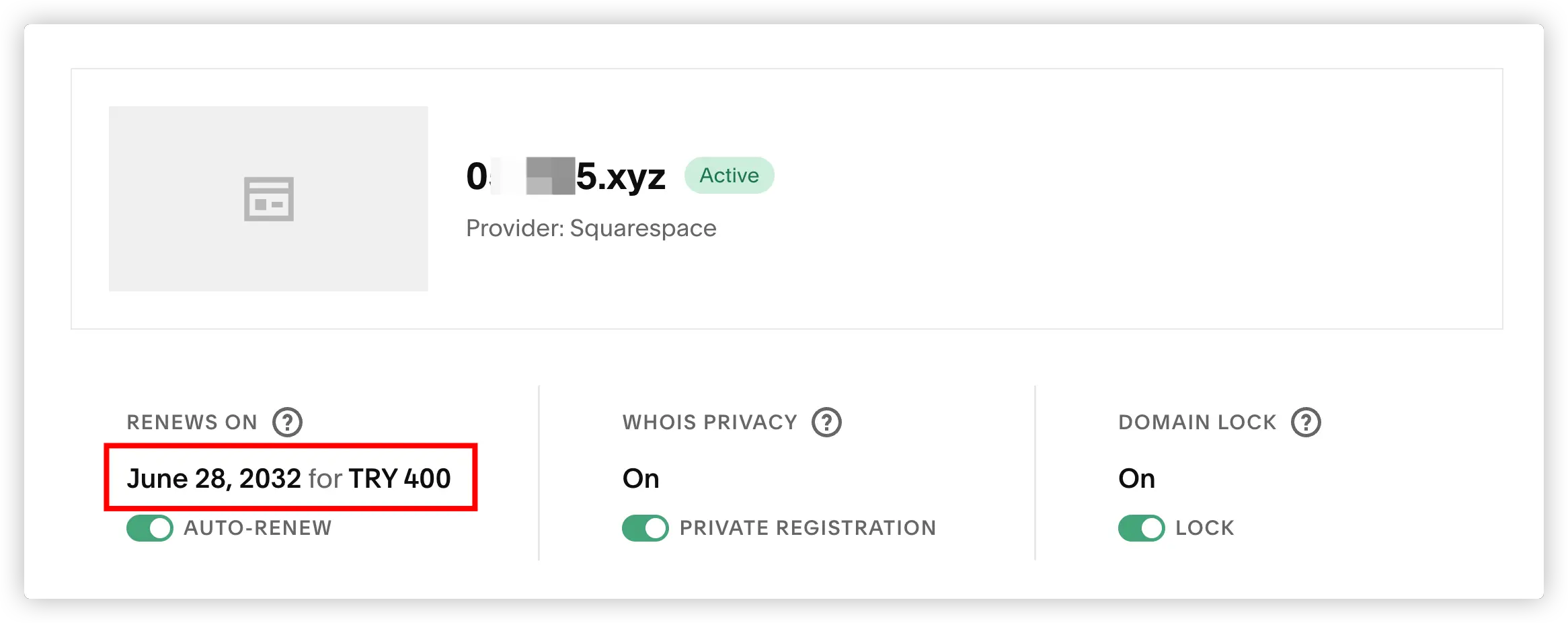Click the Active status badge

[729, 176]
